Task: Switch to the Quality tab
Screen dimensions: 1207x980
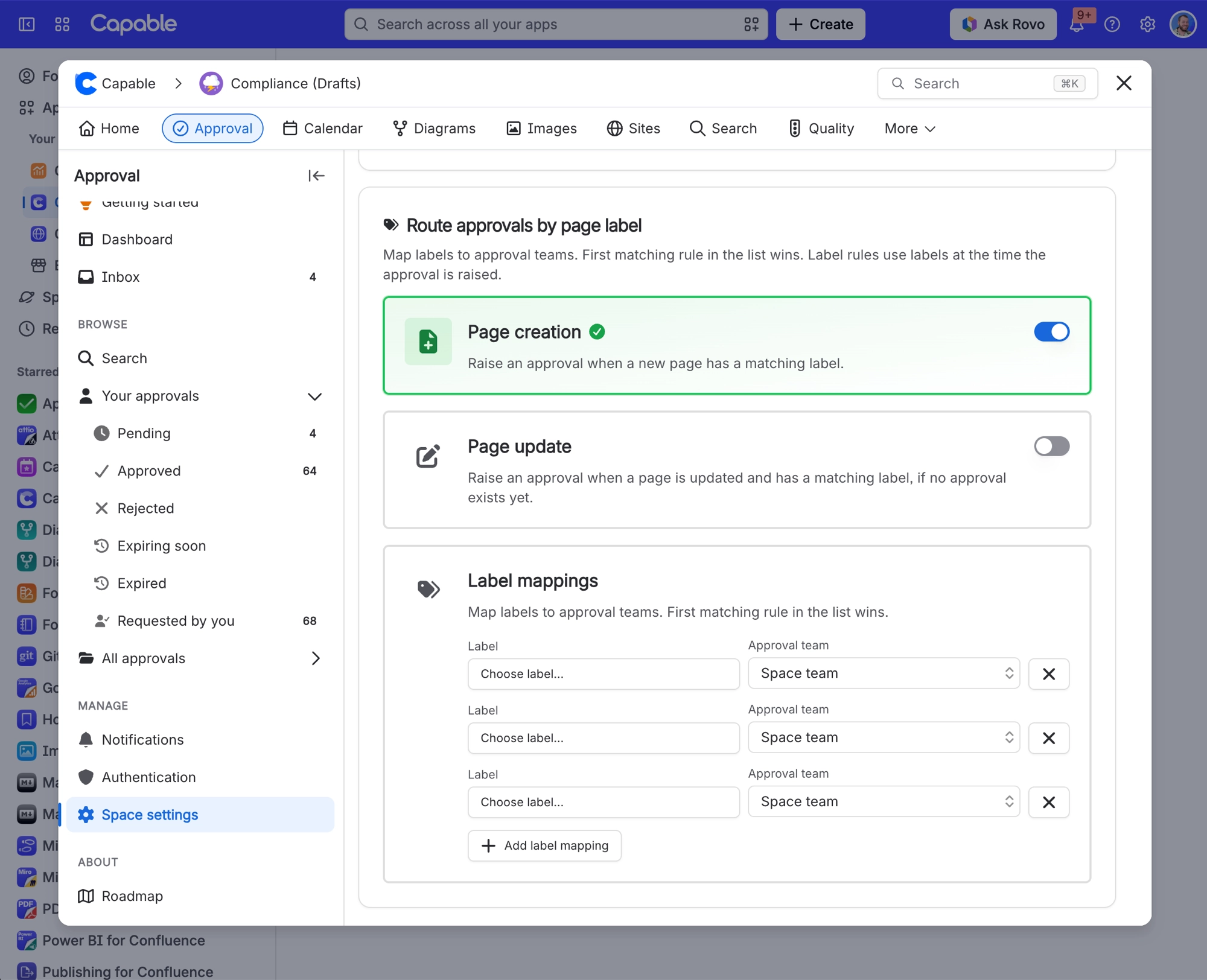Action: (821, 129)
